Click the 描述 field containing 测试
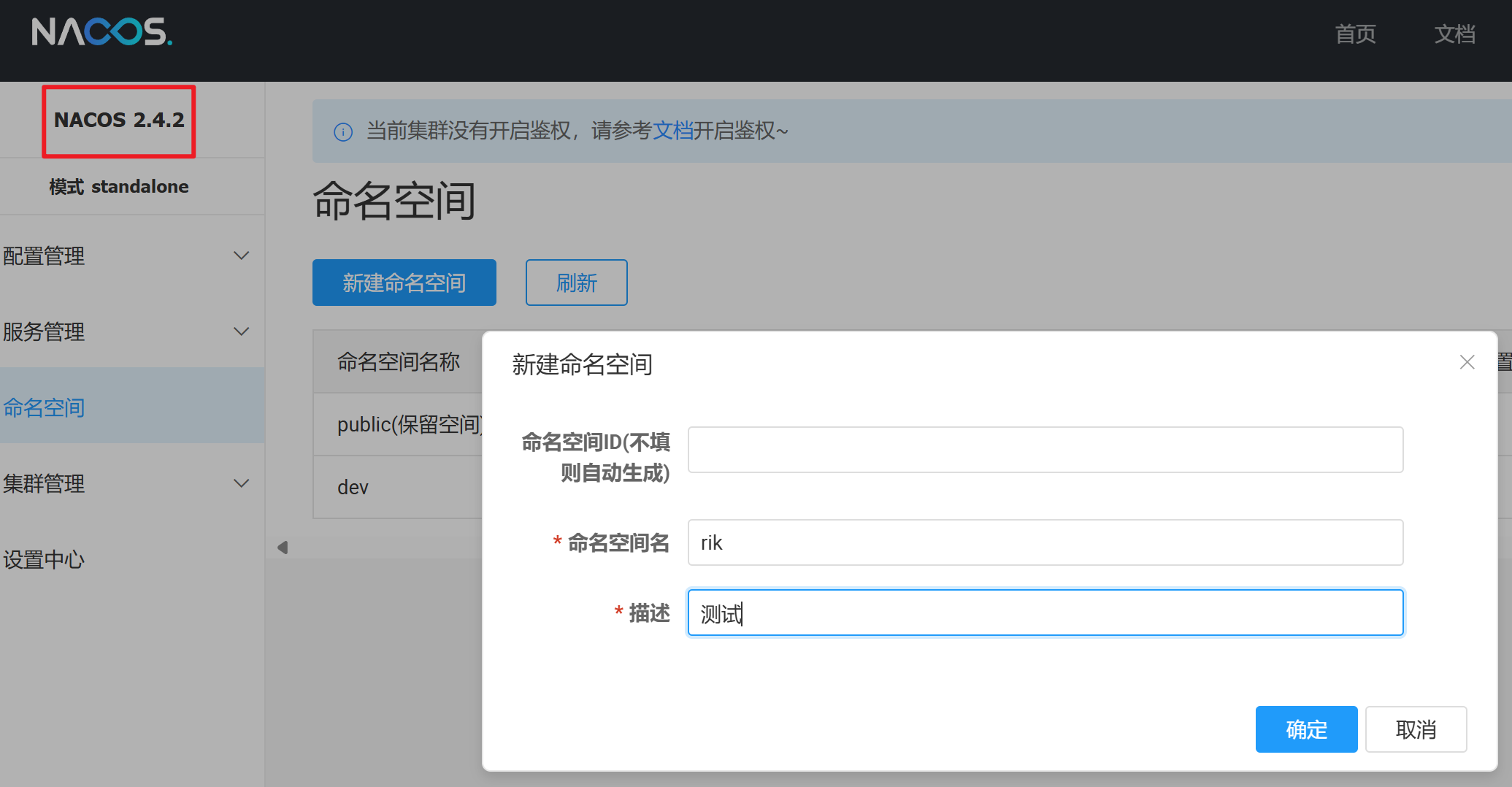Screen dimensions: 1512x787 (1045, 613)
